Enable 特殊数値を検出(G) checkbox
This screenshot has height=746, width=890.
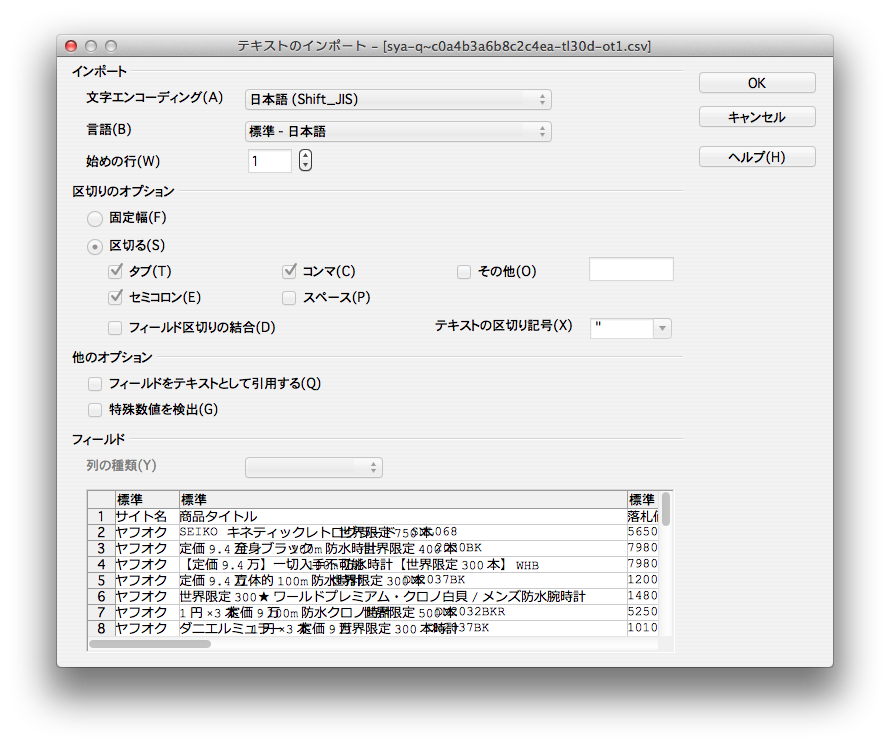[x=95, y=410]
